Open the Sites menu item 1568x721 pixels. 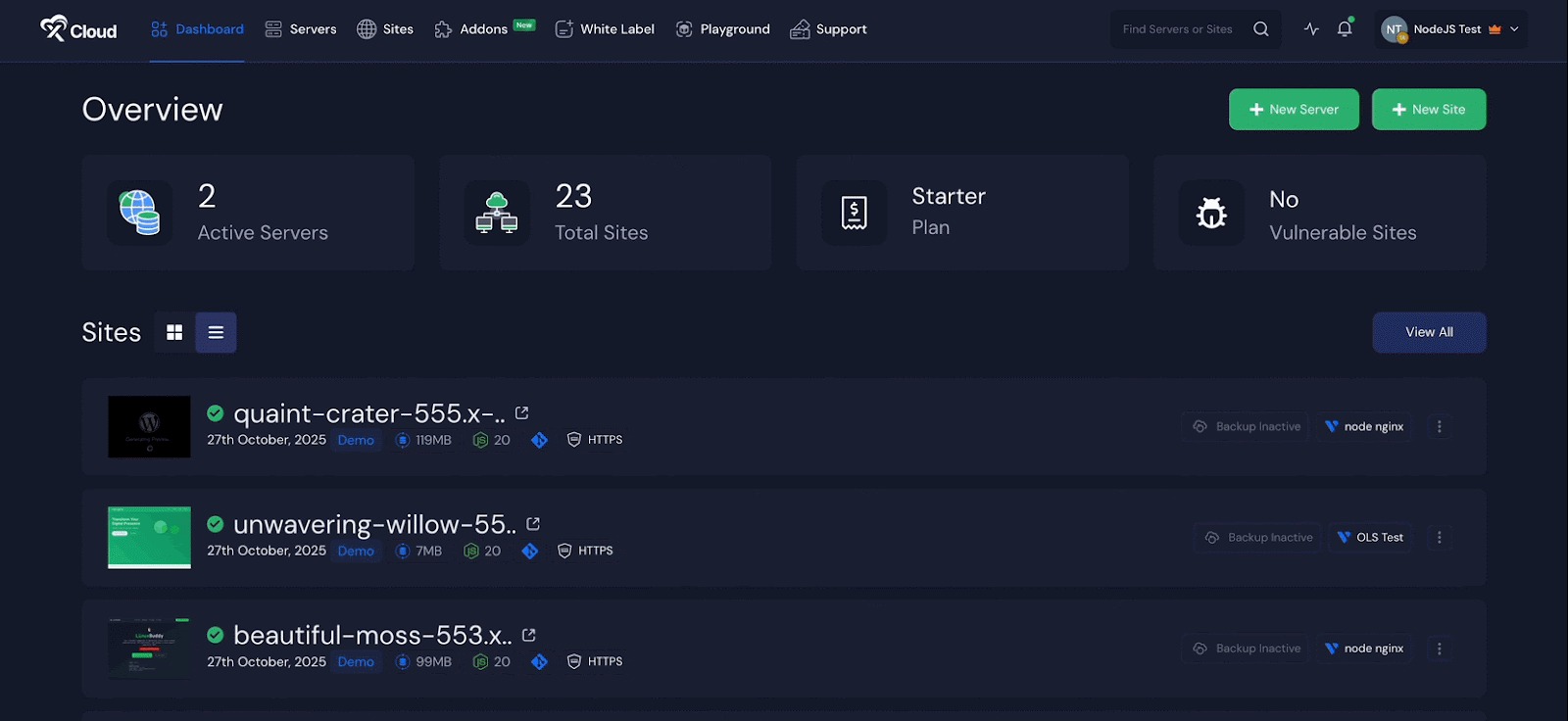pyautogui.click(x=385, y=29)
